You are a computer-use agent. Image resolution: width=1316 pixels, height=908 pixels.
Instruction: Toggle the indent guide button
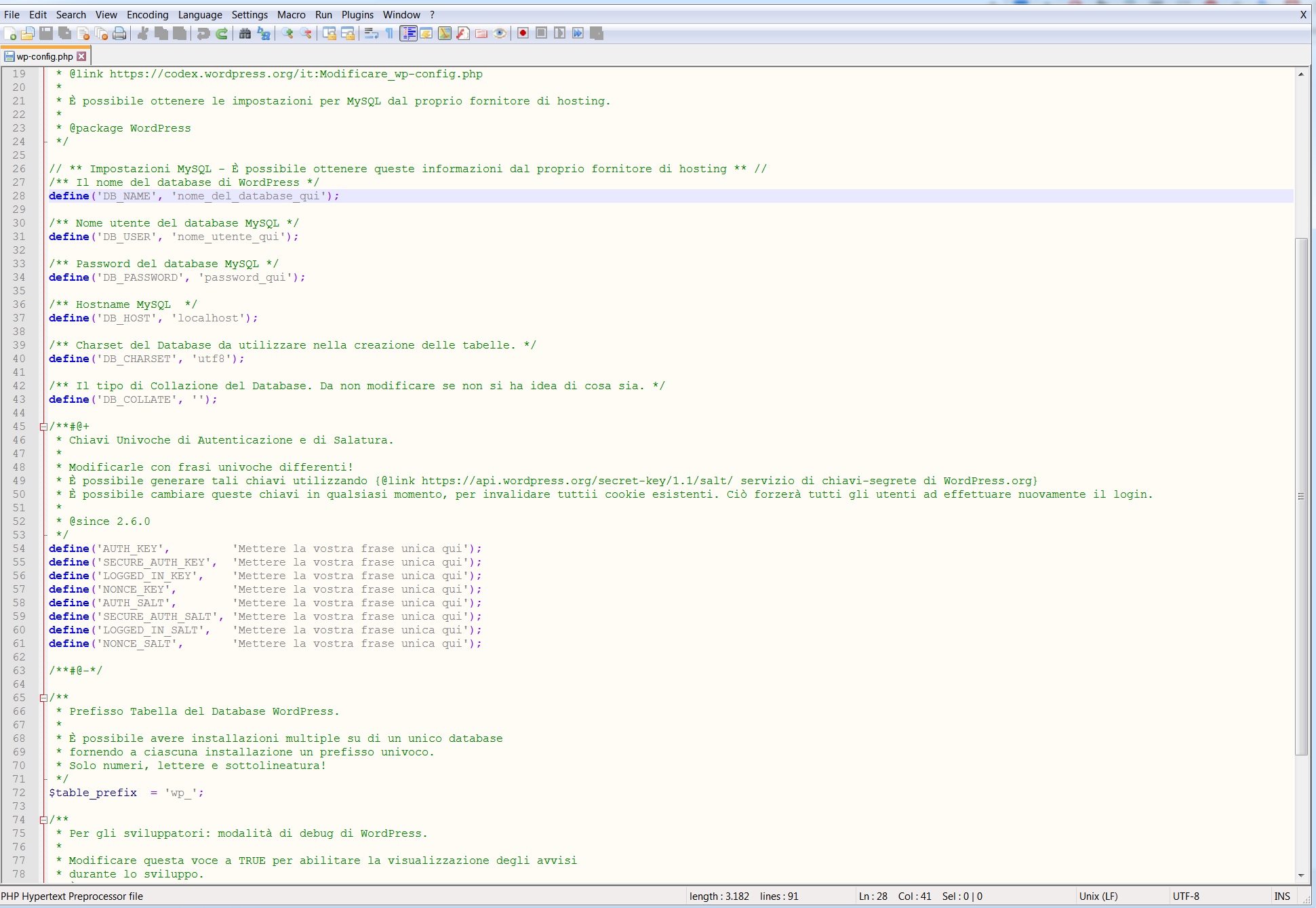[x=408, y=33]
